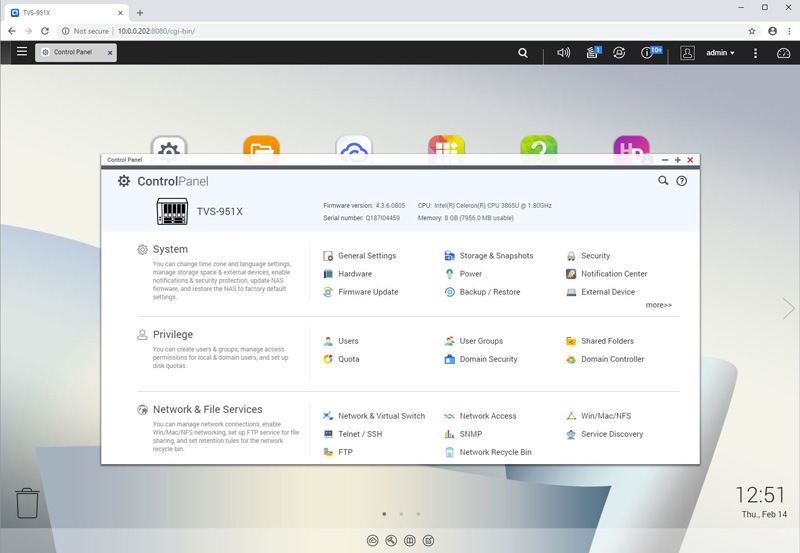Screen dimensions: 800x553
Task: Bookmark this page with the star
Action: coord(752,31)
